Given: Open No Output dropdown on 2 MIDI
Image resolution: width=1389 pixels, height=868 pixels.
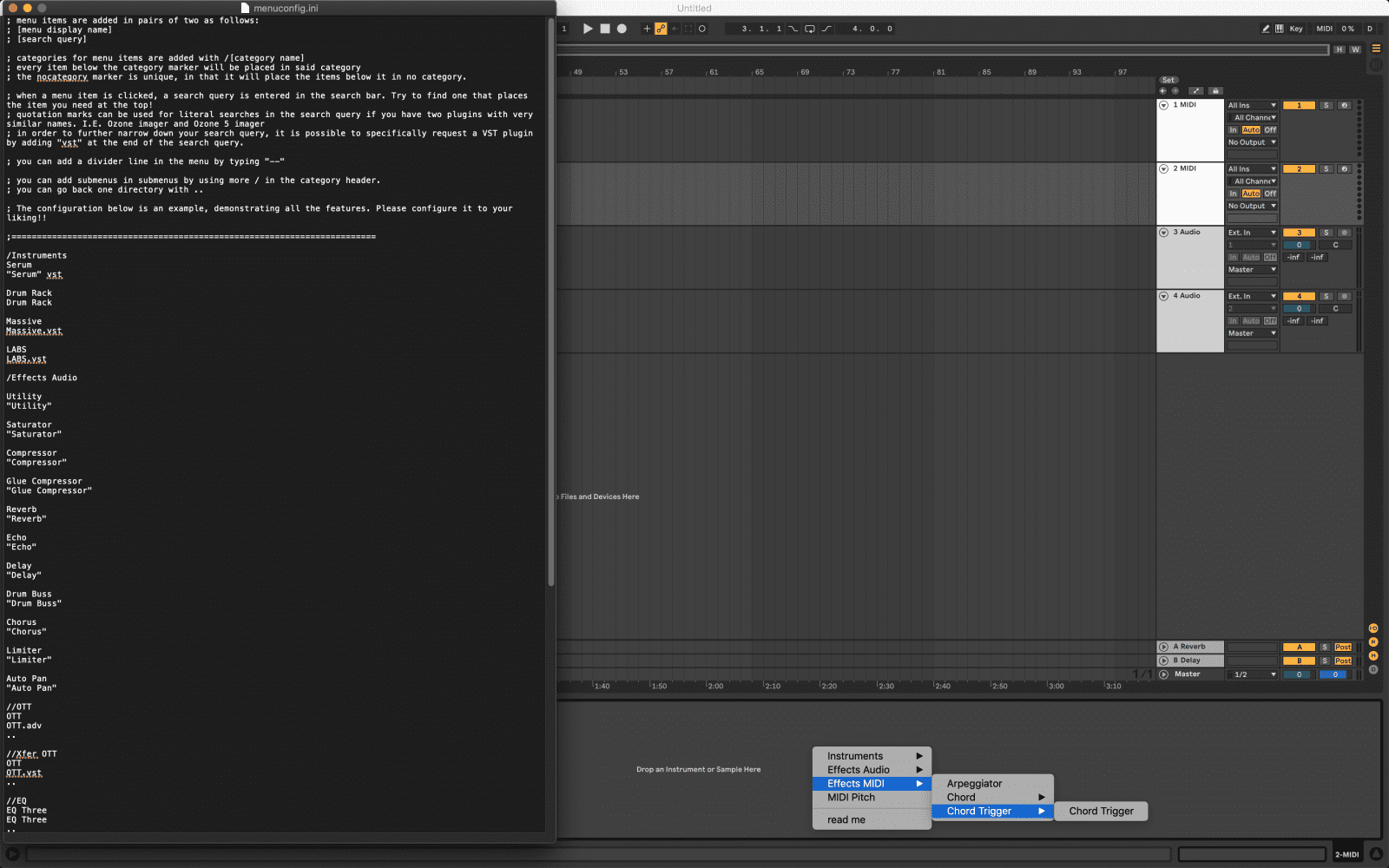Looking at the screenshot, I should pyautogui.click(x=1252, y=206).
